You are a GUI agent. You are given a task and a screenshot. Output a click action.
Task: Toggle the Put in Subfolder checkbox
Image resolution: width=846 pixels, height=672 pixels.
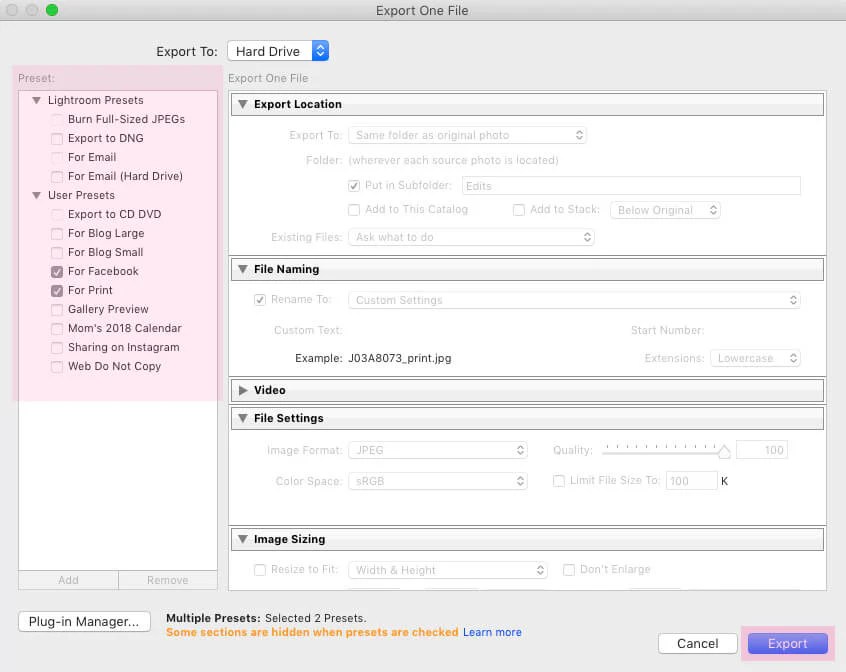click(354, 186)
